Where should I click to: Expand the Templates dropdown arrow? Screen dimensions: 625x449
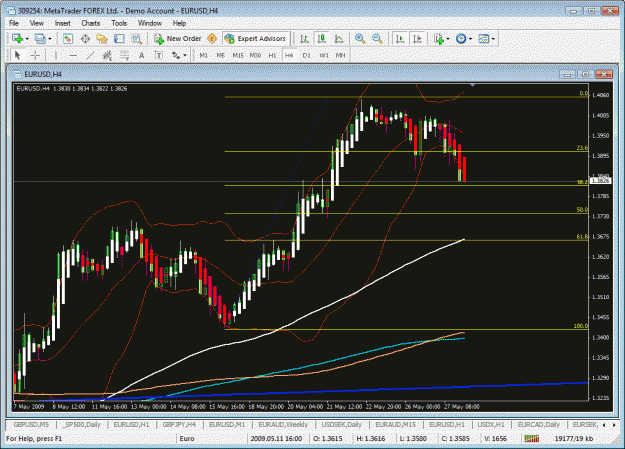click(493, 39)
